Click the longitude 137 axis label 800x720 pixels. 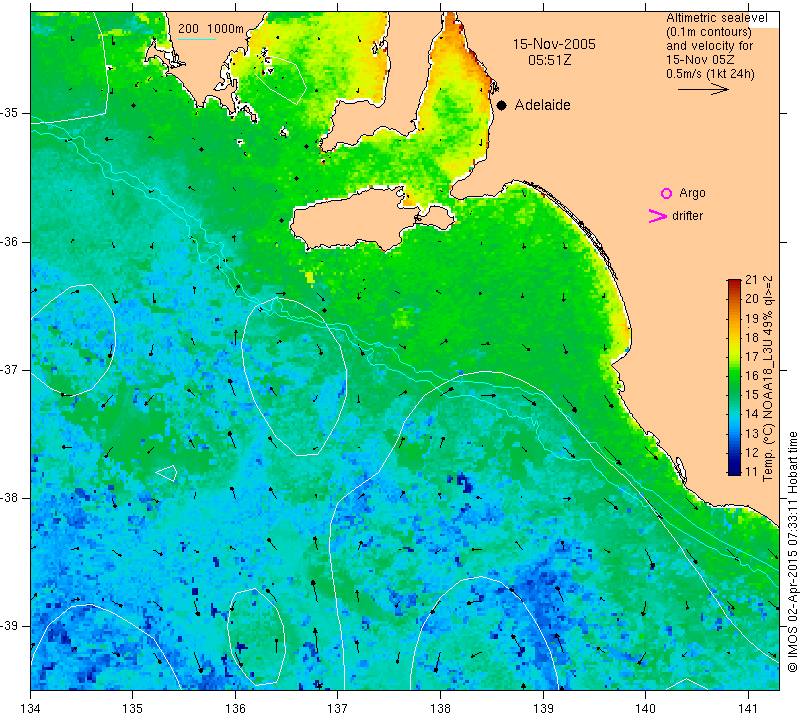(337, 709)
